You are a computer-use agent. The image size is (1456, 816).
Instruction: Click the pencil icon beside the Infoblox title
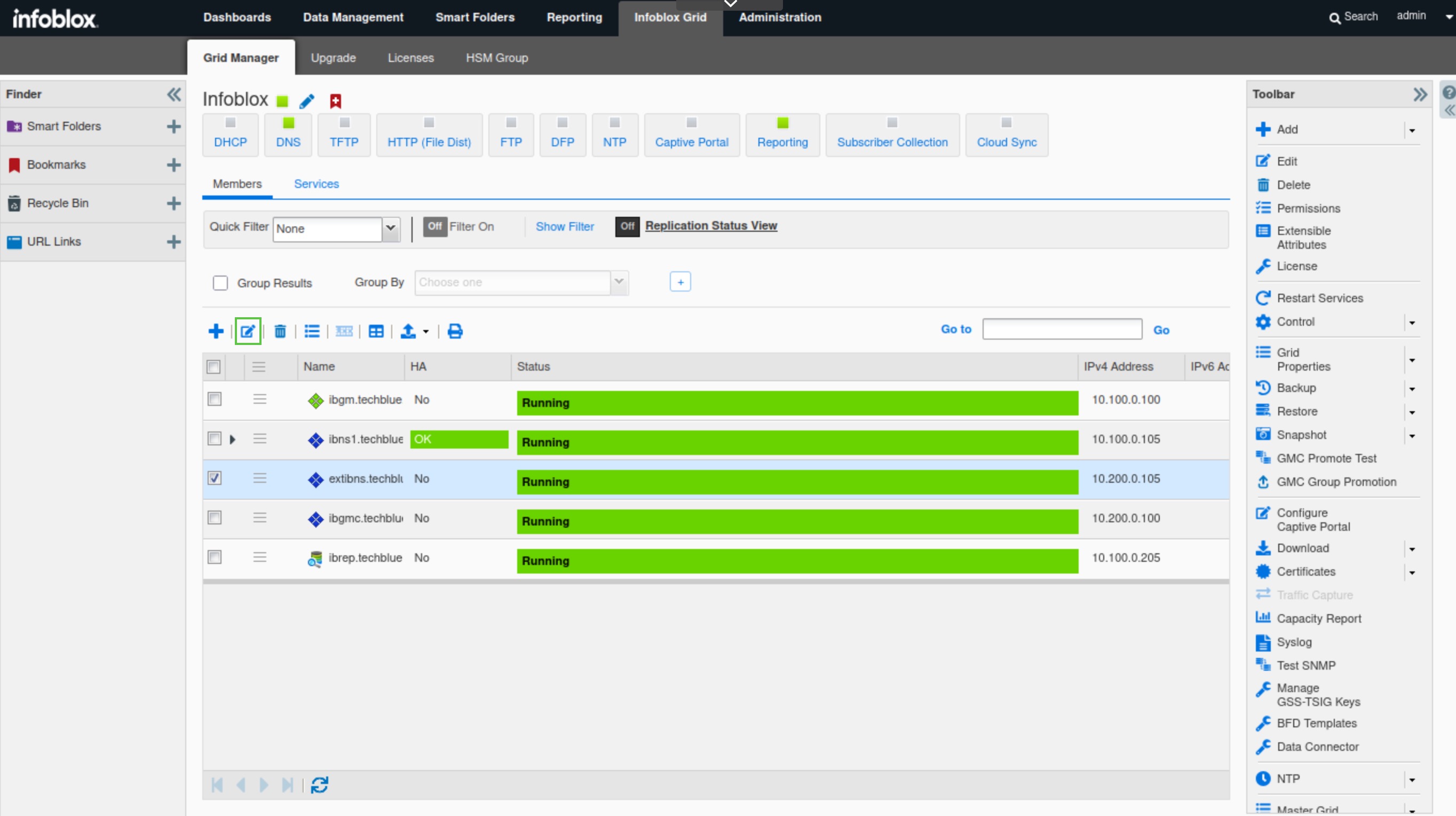pyautogui.click(x=307, y=101)
